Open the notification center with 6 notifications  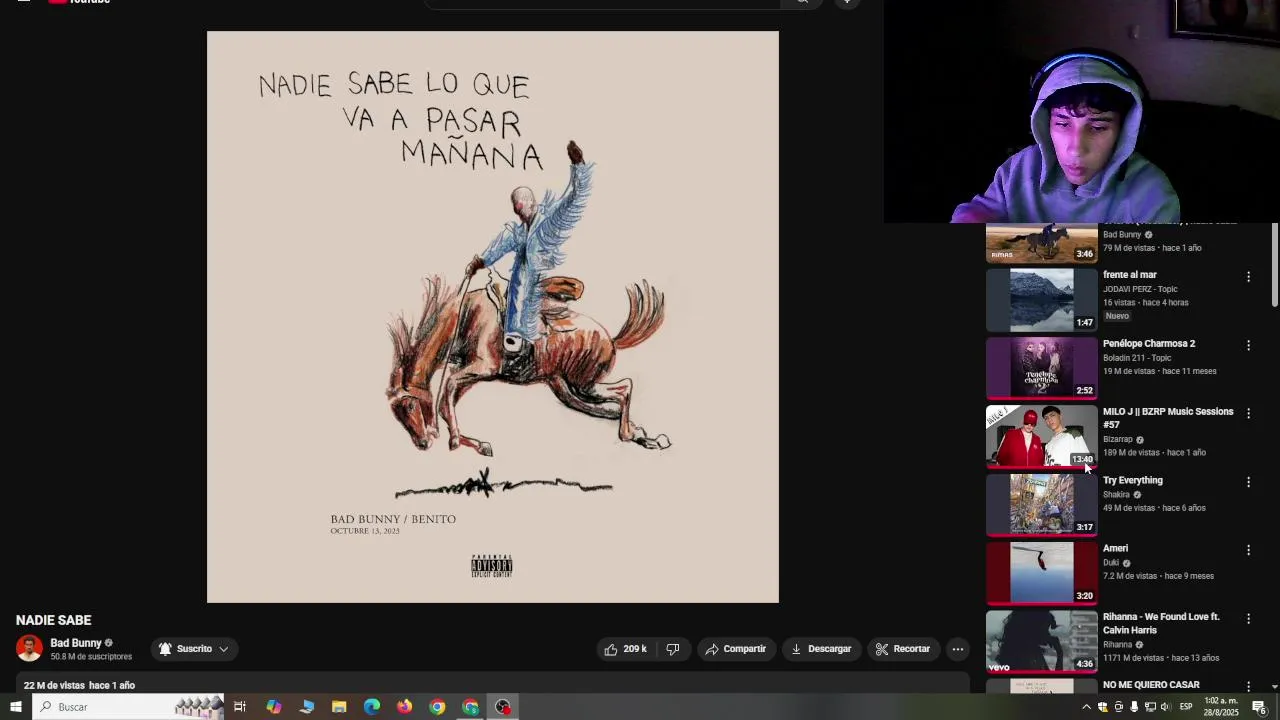(x=1259, y=707)
